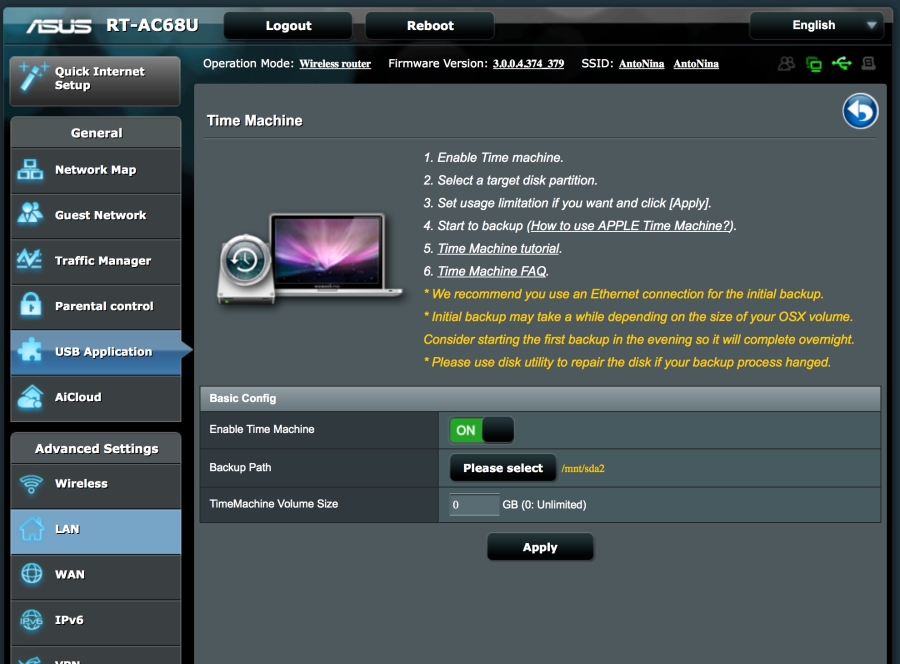Image resolution: width=900 pixels, height=664 pixels.
Task: Apply the Time Machine configuration
Action: (540, 547)
